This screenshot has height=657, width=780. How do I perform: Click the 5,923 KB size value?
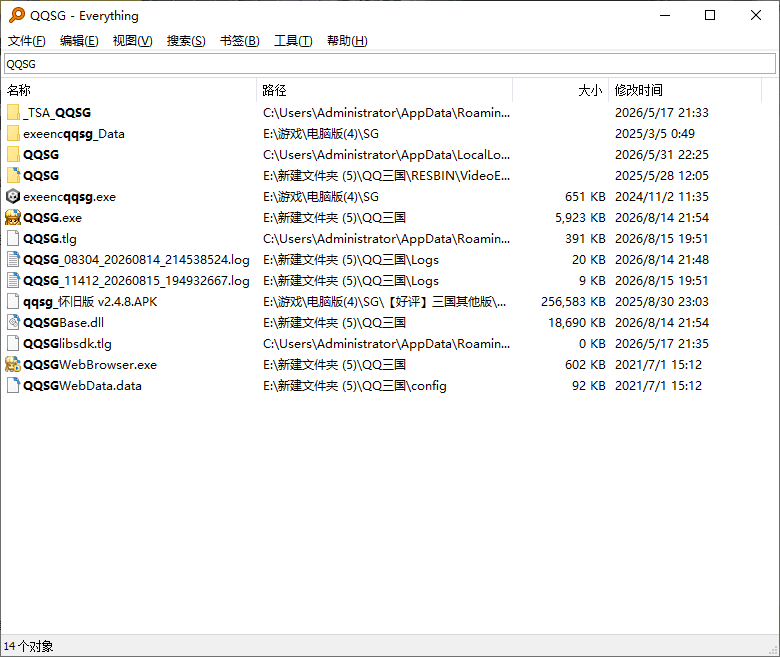point(580,218)
